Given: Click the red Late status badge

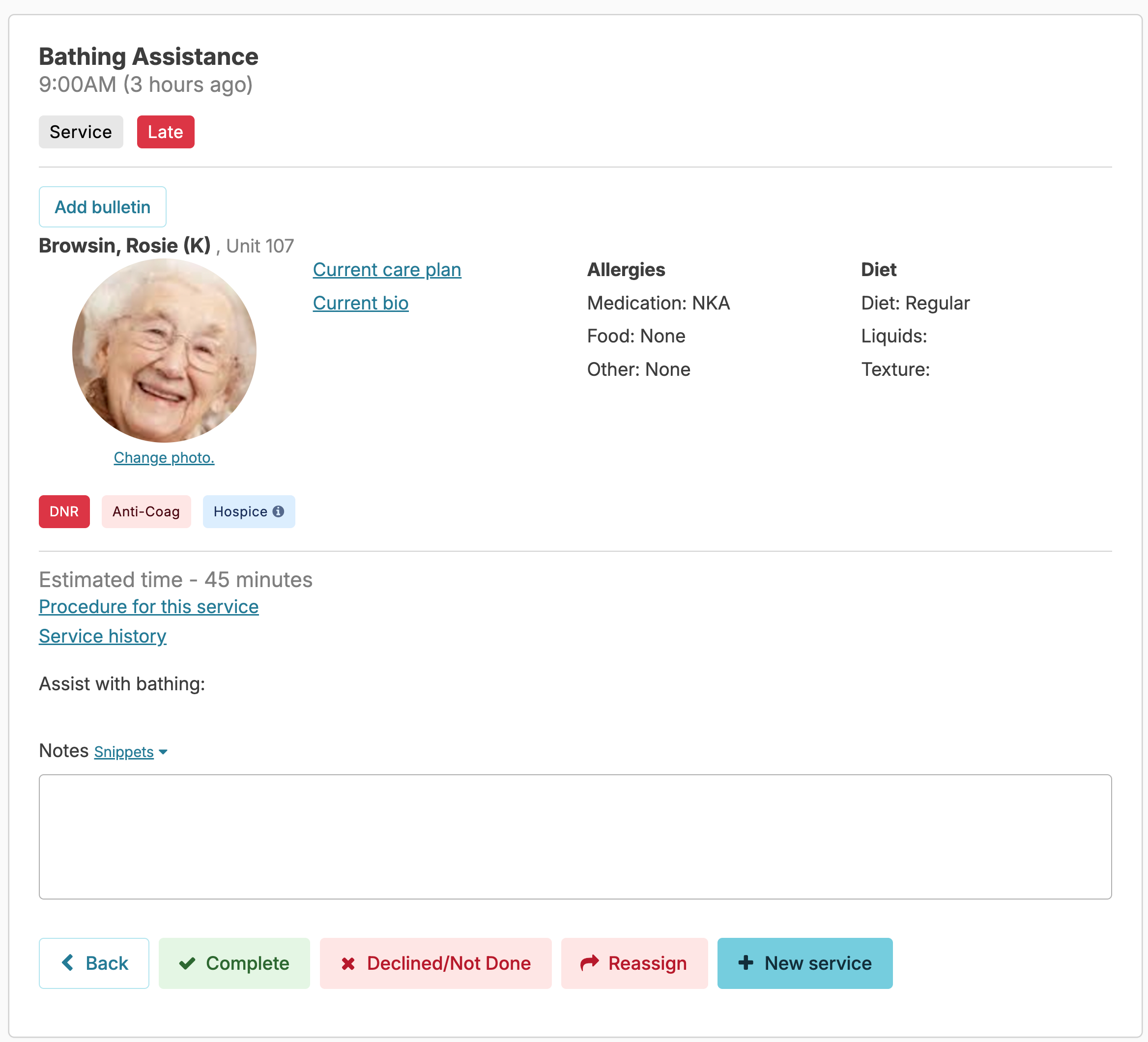Looking at the screenshot, I should (165, 132).
